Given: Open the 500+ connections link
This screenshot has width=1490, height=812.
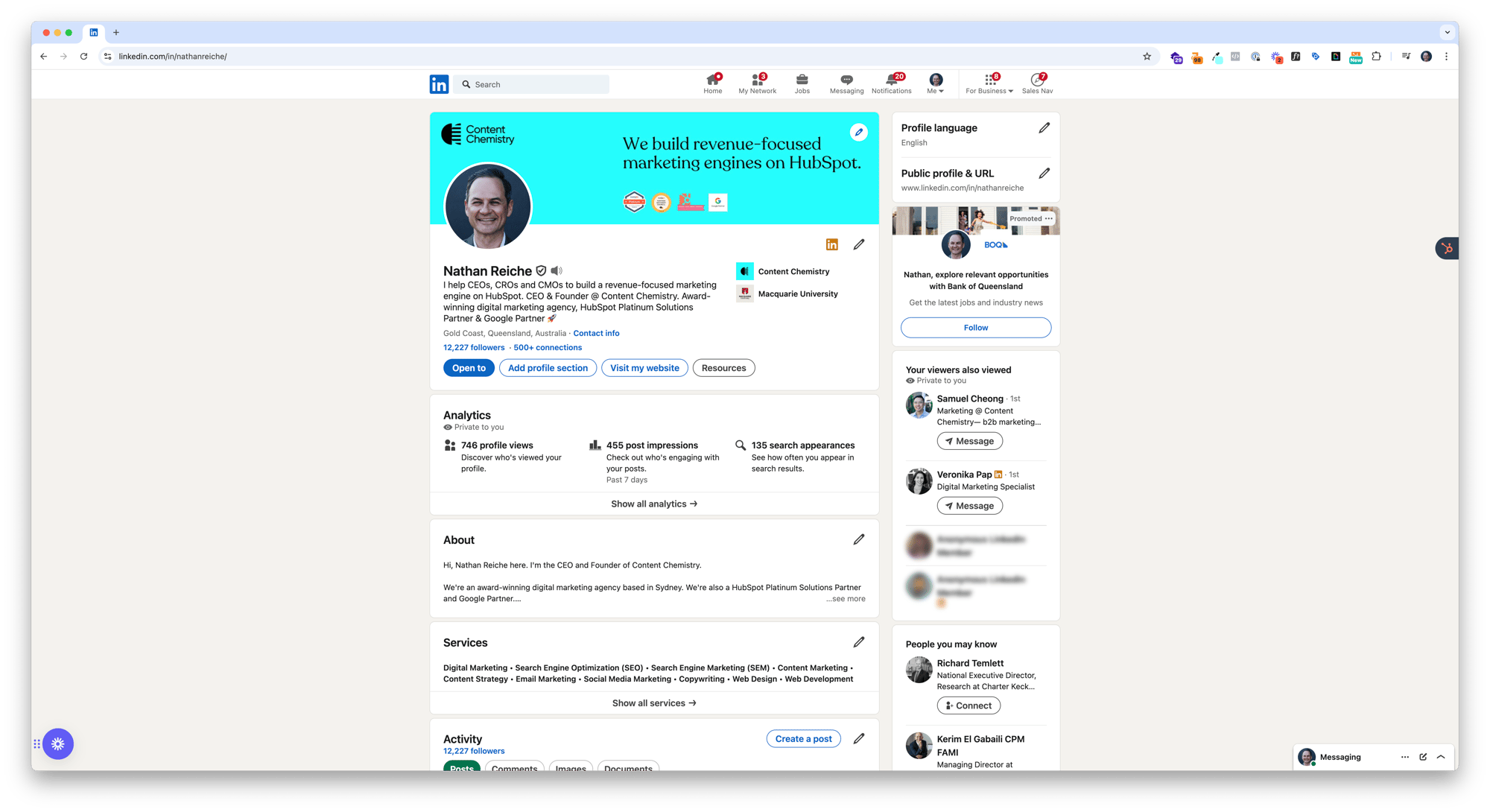Looking at the screenshot, I should tap(548, 347).
